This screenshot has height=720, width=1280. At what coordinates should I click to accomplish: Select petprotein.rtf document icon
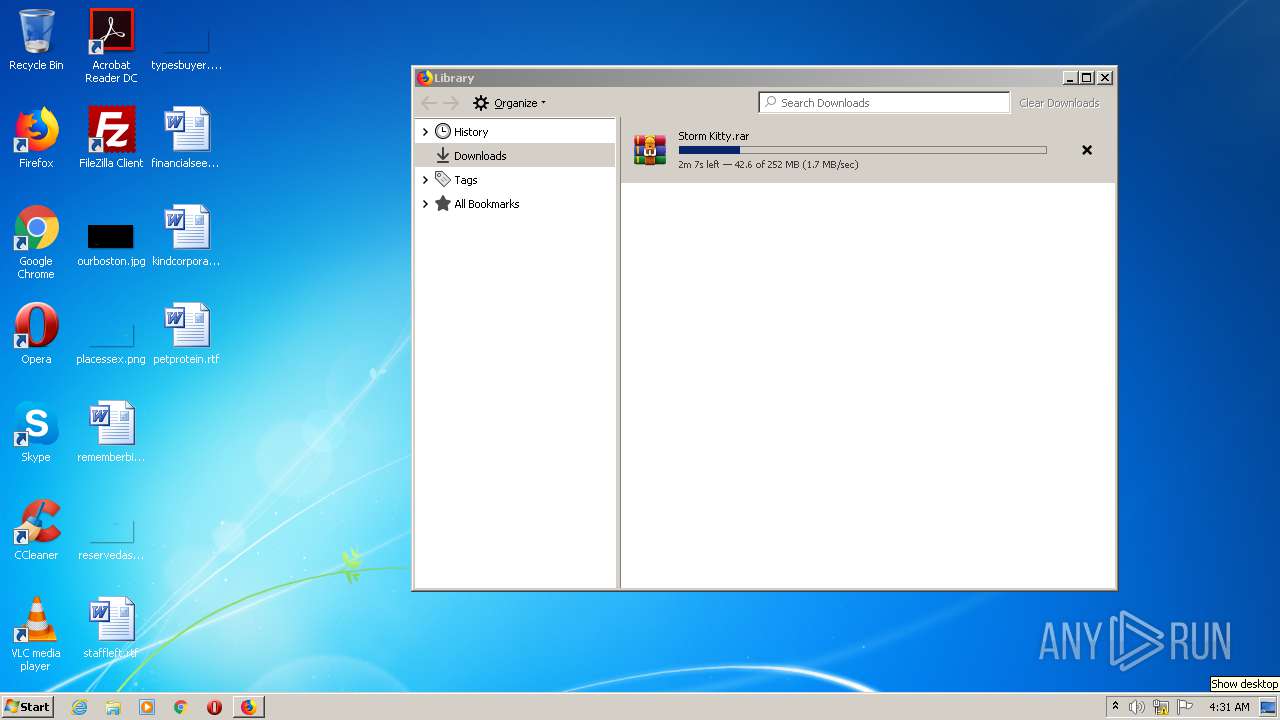[x=186, y=334]
